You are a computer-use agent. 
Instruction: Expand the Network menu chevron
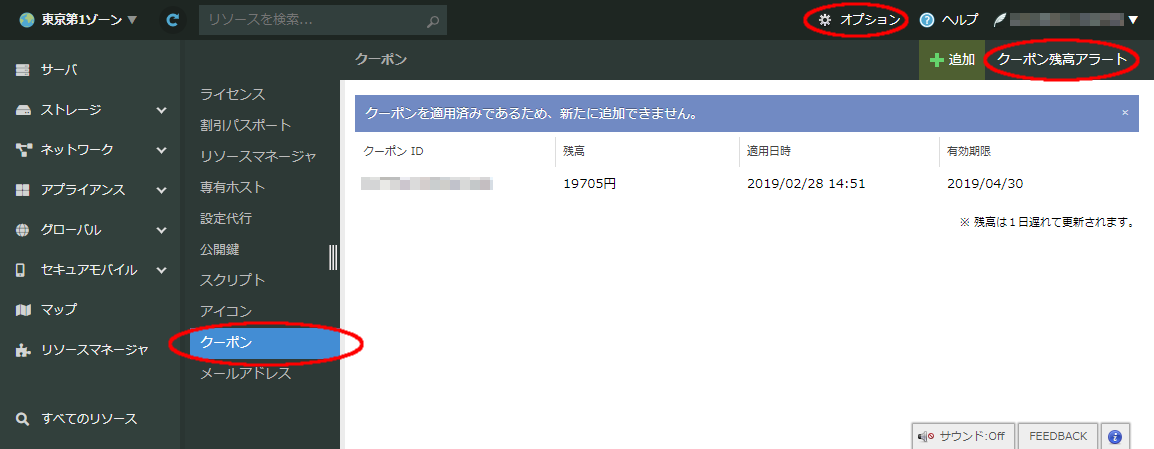pyautogui.click(x=161, y=150)
